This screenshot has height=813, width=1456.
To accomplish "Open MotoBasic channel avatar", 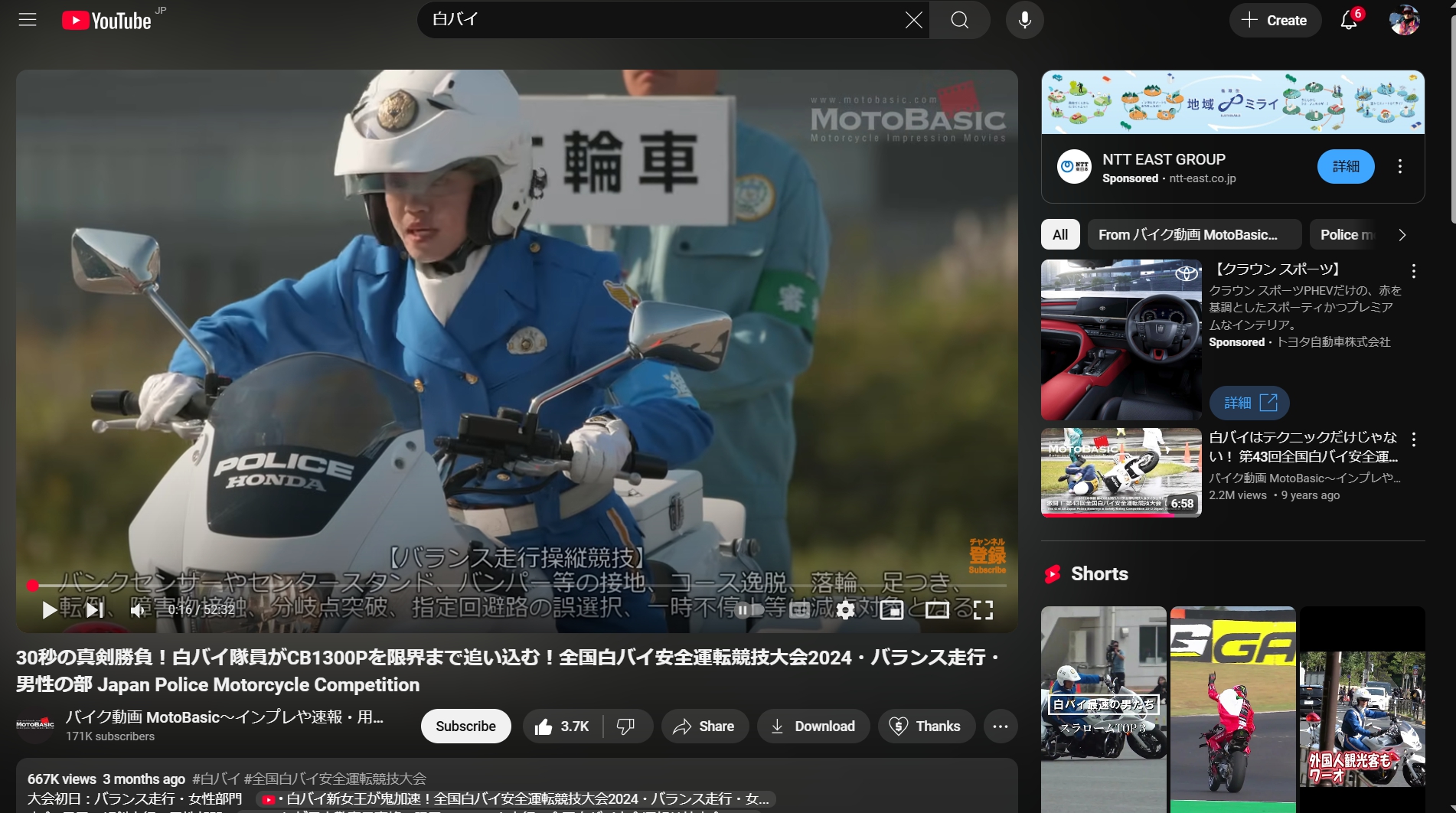I will click(x=35, y=726).
